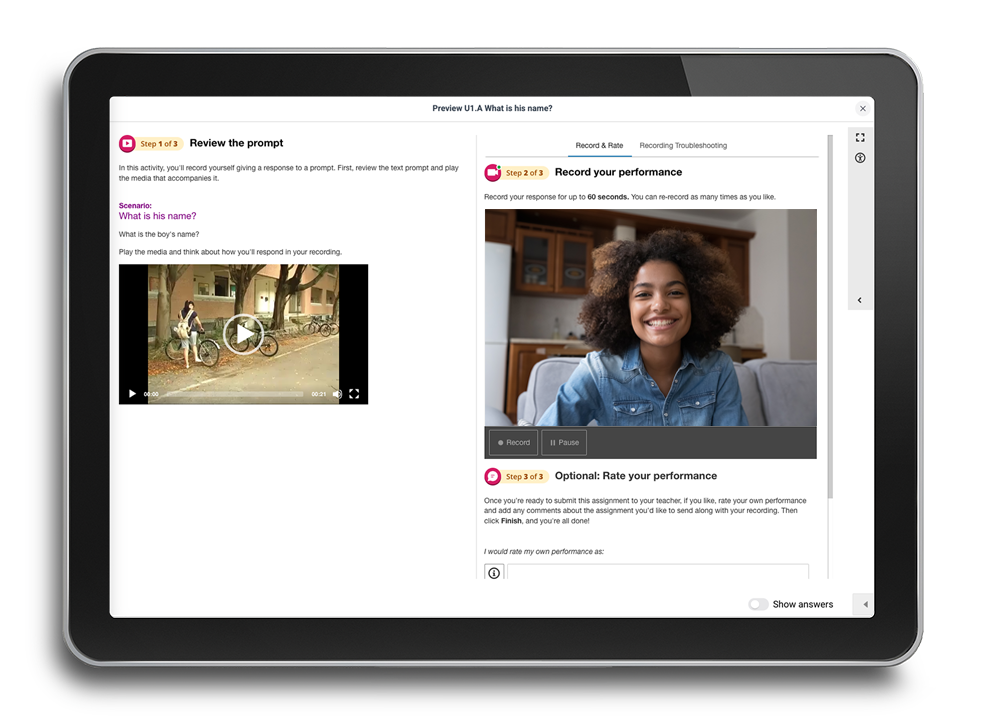
Task: Click the bottom-right collapse arrow
Action: [x=864, y=604]
